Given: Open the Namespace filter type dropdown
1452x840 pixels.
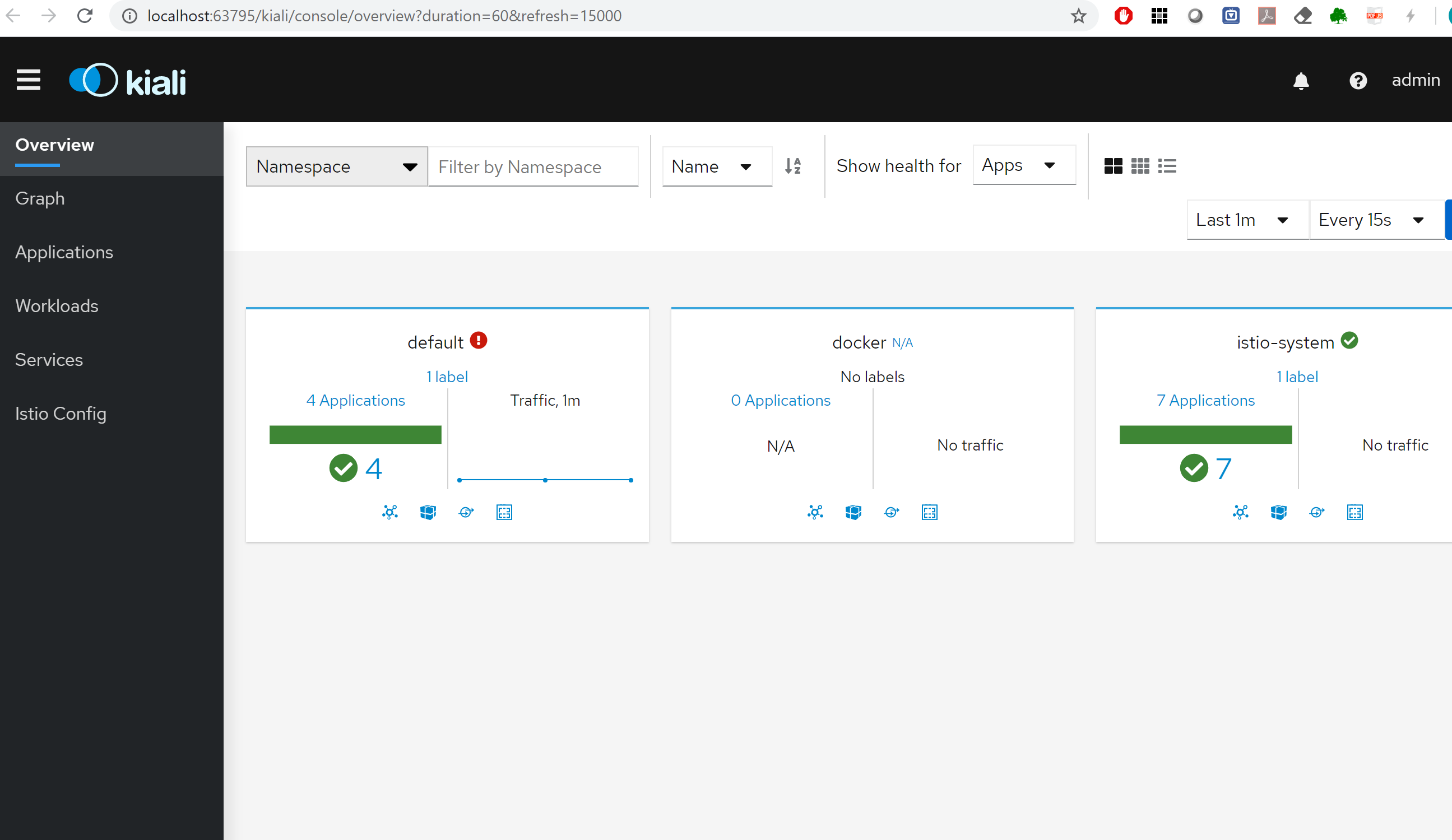Looking at the screenshot, I should point(336,166).
